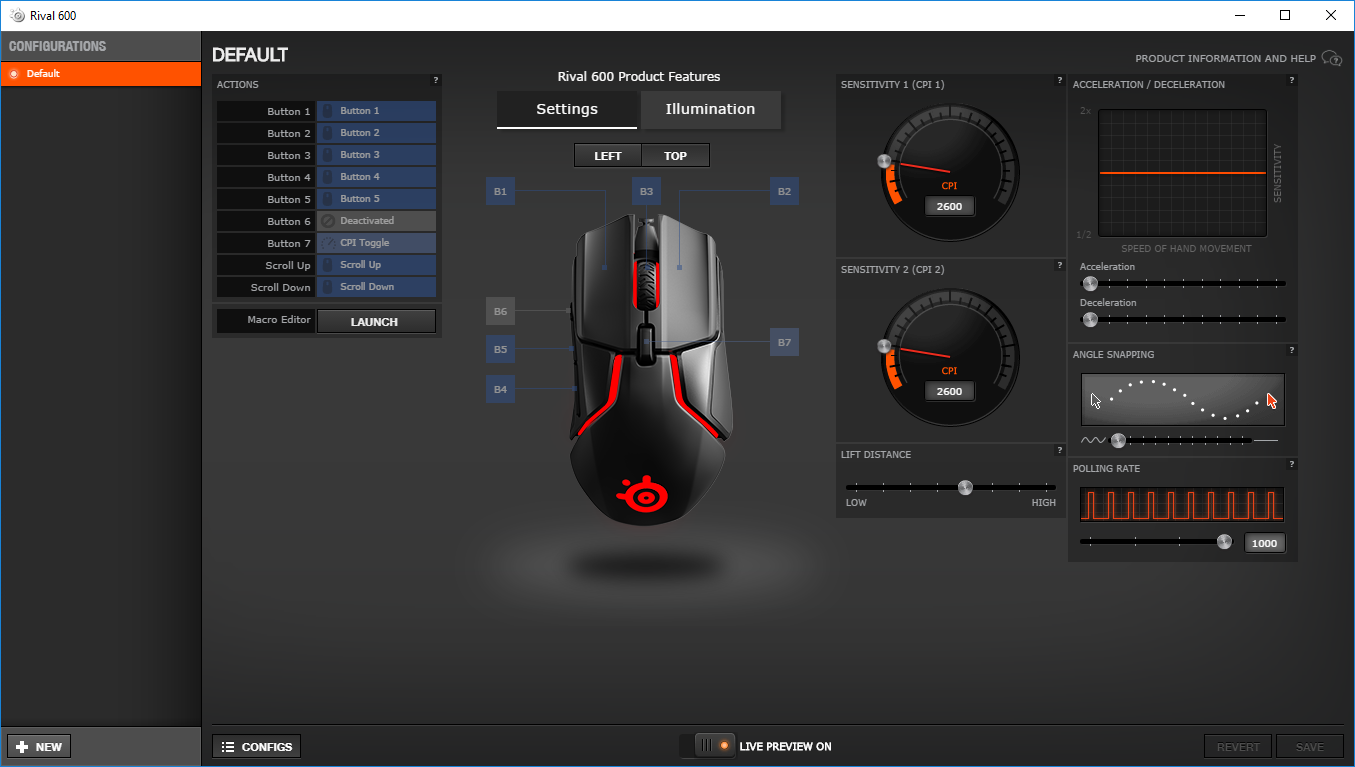Open help for Angle Snapping panel
Viewport: 1355px width, 767px height.
point(1292,350)
